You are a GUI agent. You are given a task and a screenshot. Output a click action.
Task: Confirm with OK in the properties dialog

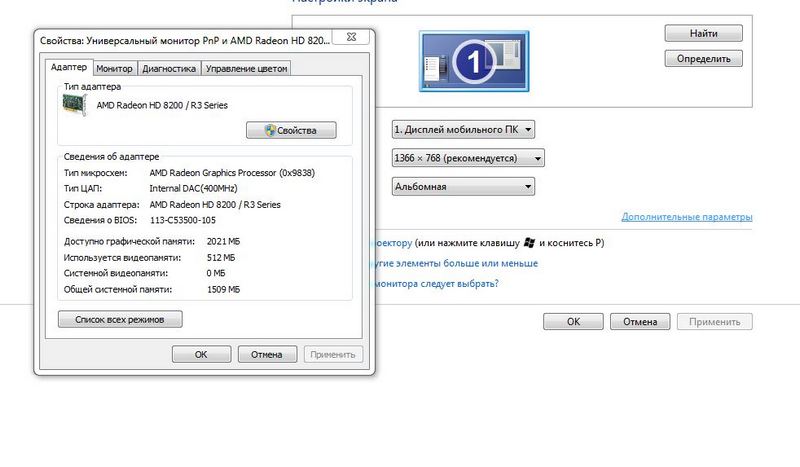pyautogui.click(x=201, y=354)
